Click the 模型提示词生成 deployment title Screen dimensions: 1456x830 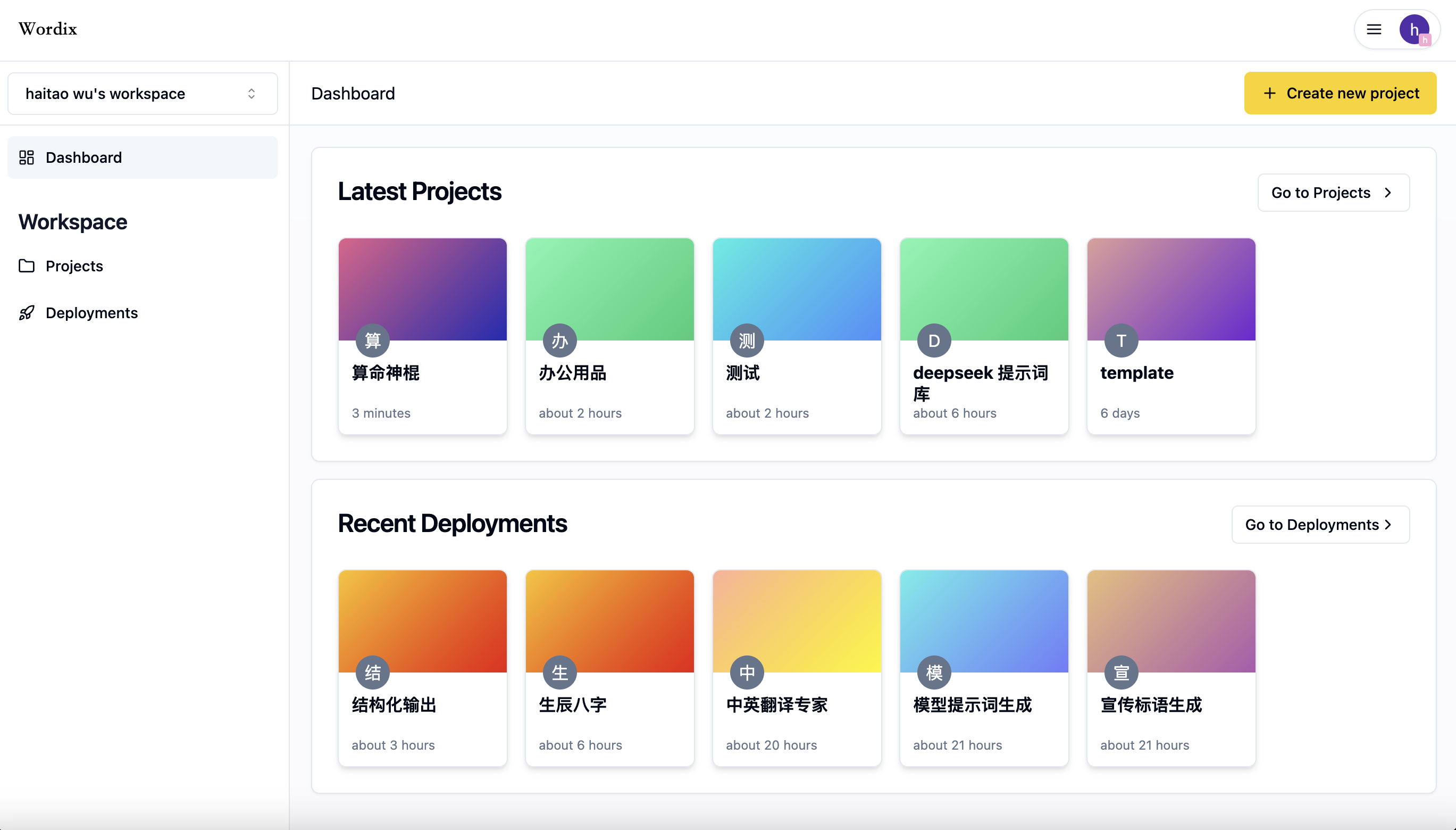(973, 705)
